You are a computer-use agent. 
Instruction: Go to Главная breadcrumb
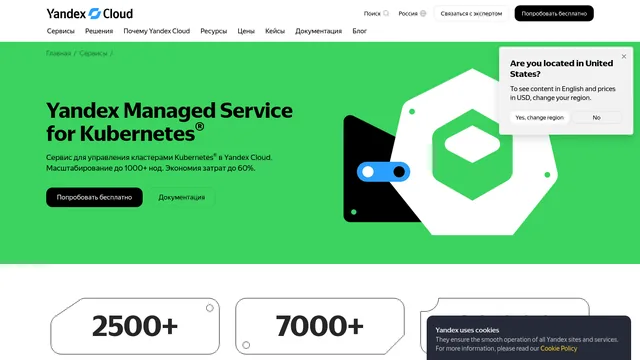pyautogui.click(x=58, y=53)
